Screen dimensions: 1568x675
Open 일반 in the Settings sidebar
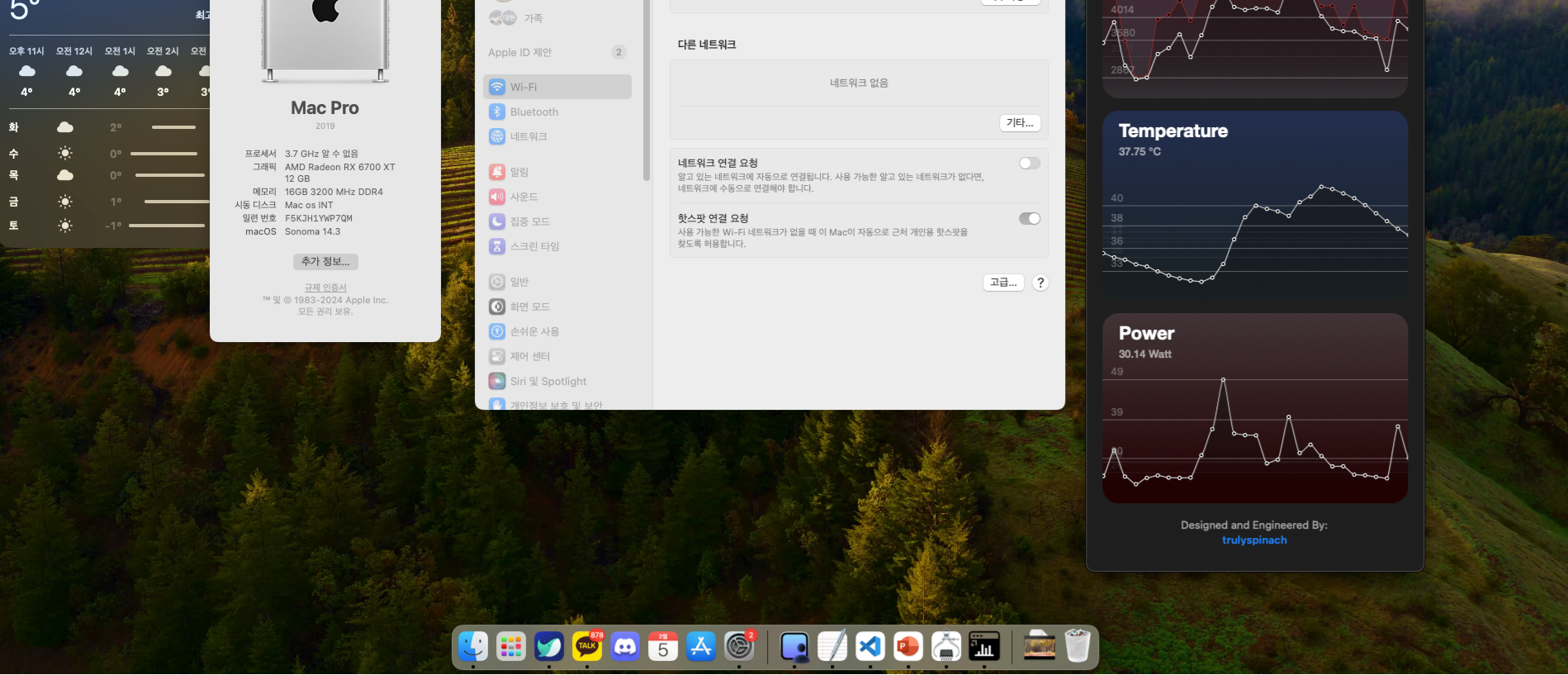pyautogui.click(x=557, y=282)
